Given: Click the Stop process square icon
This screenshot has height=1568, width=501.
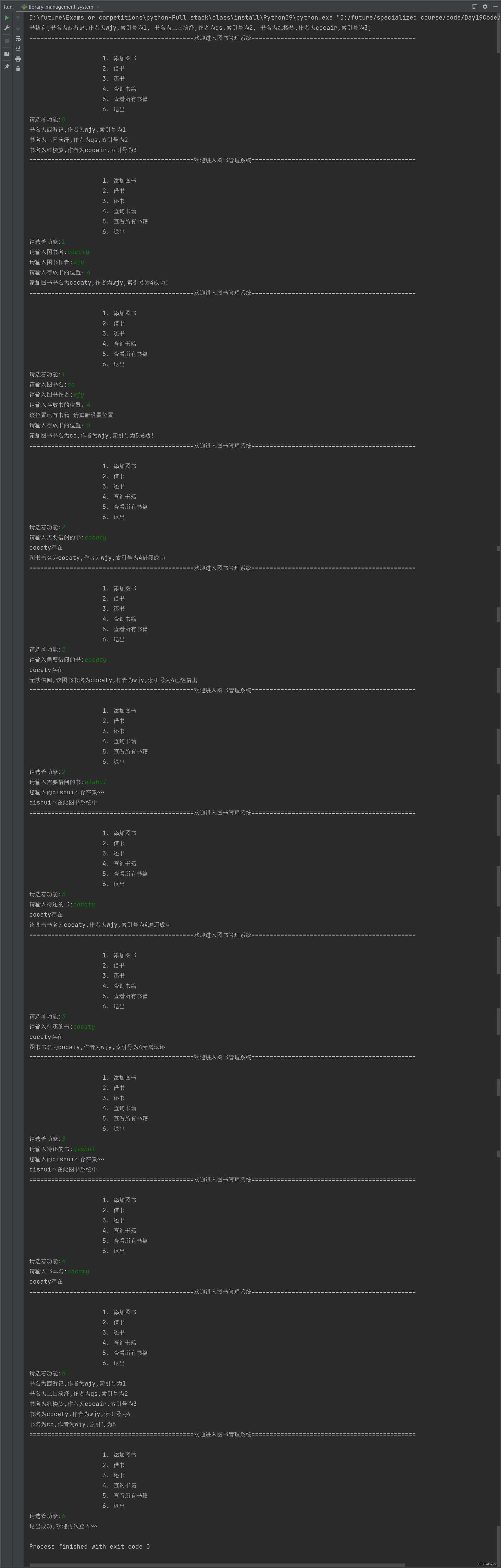Looking at the screenshot, I should pos(7,41).
